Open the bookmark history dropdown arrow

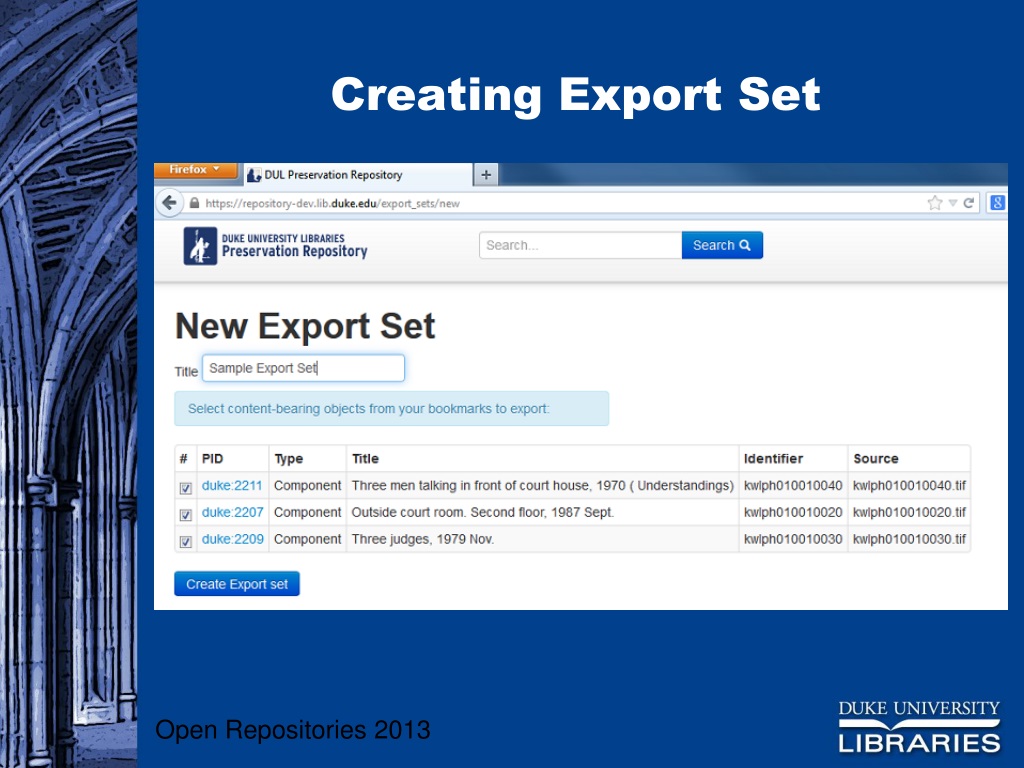tap(953, 203)
